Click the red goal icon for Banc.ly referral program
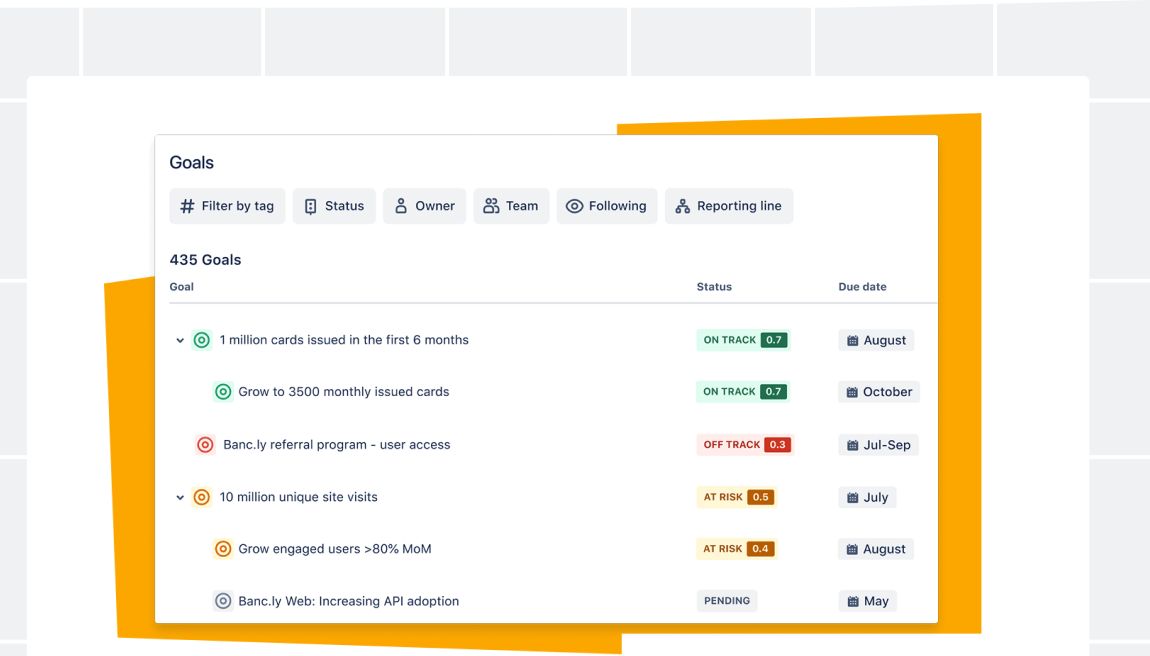Viewport: 1150px width, 656px height. click(x=205, y=445)
